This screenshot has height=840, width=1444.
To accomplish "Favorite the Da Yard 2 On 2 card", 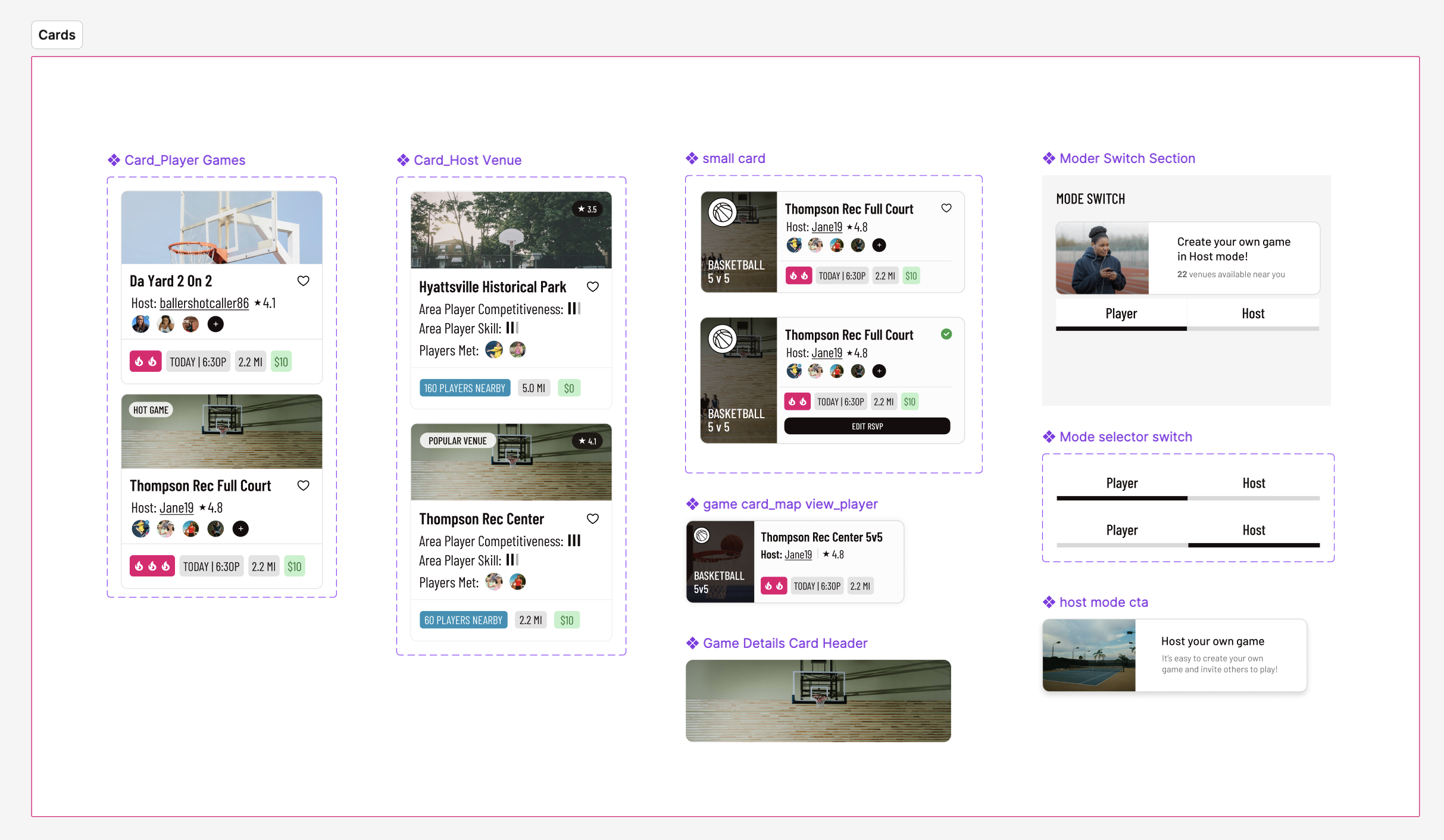I will 303,281.
